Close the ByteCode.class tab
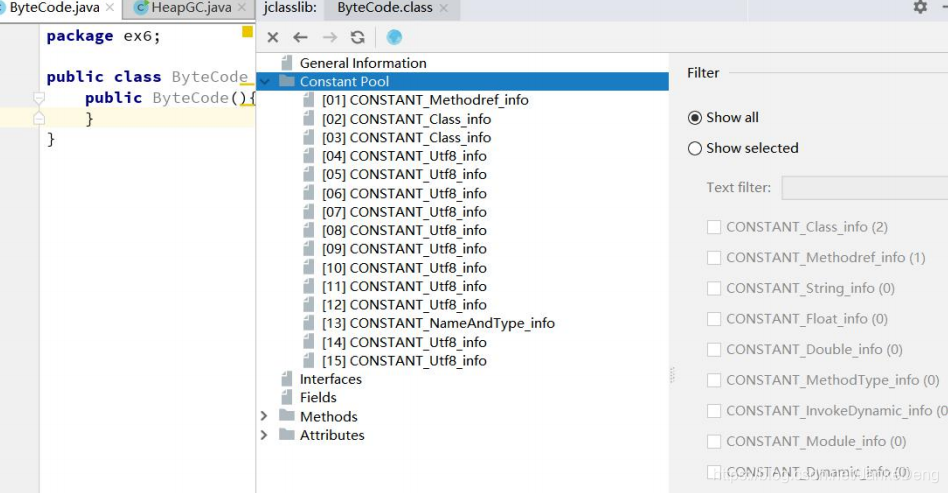Viewport: 948px width, 493px height. tap(444, 8)
